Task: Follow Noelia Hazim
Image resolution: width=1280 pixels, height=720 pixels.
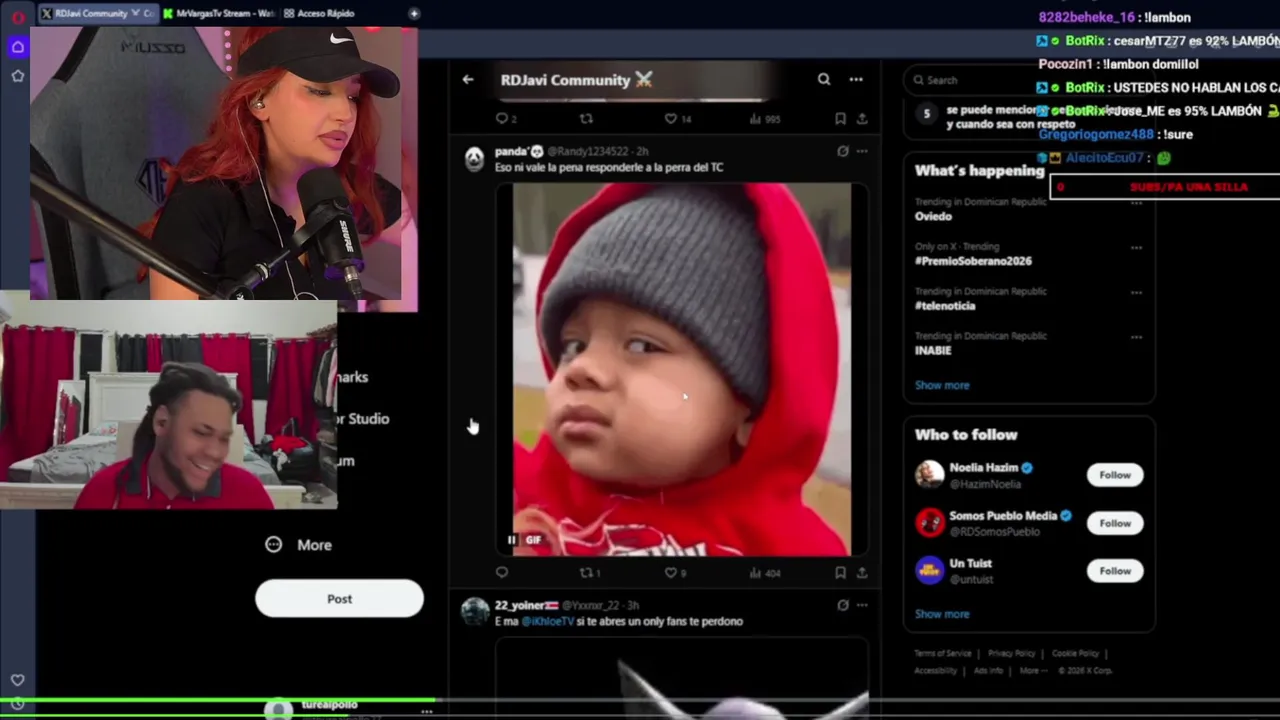Action: pos(1114,475)
